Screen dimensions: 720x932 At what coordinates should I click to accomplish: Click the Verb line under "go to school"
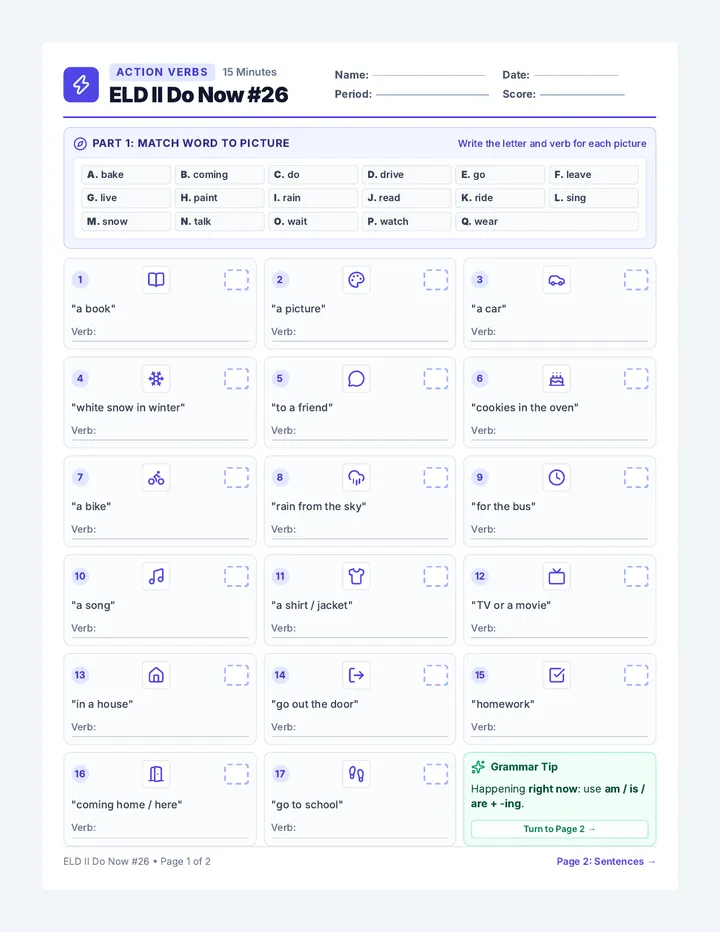point(360,829)
